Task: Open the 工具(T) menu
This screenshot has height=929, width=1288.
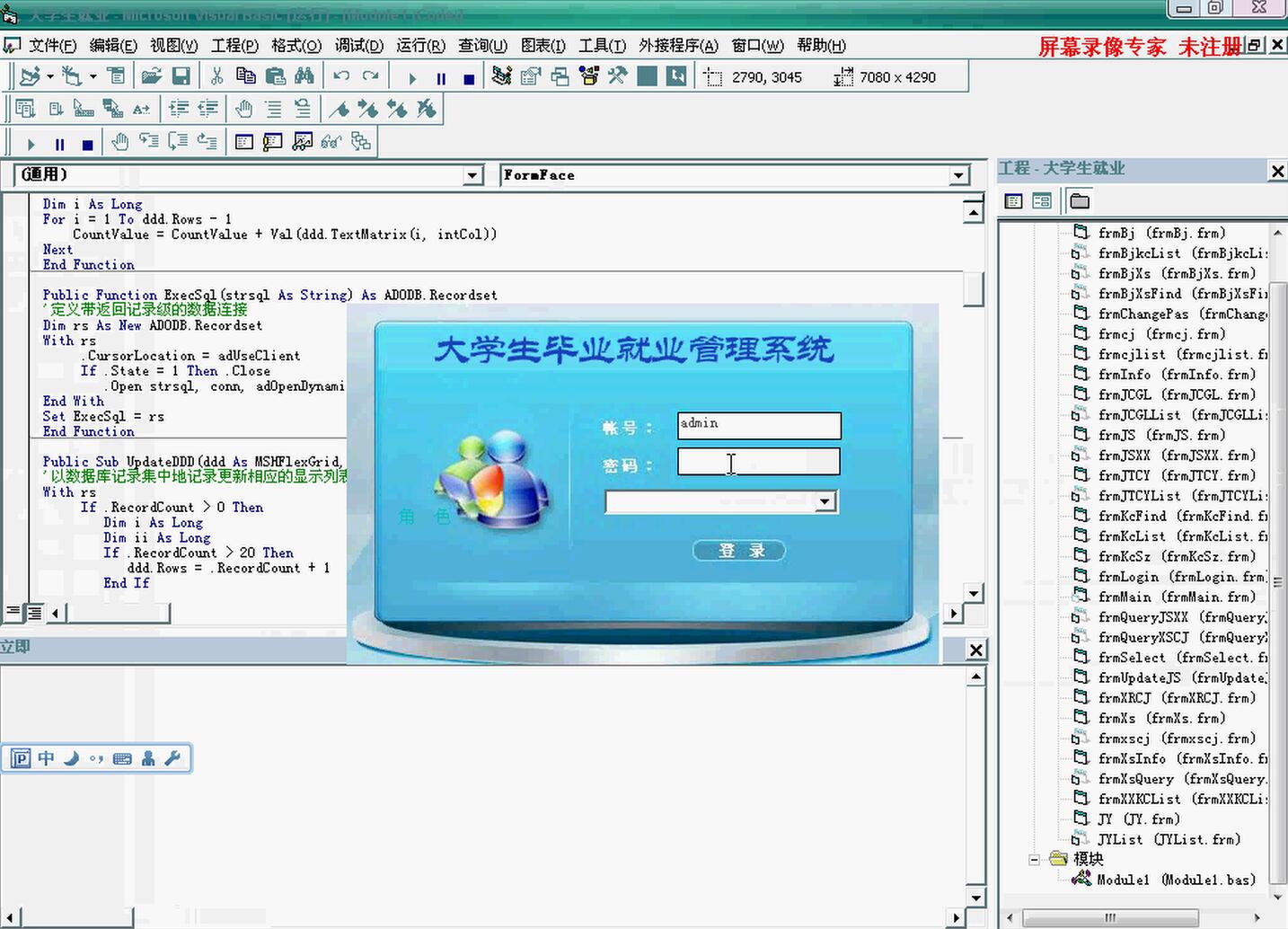Action: [x=602, y=45]
